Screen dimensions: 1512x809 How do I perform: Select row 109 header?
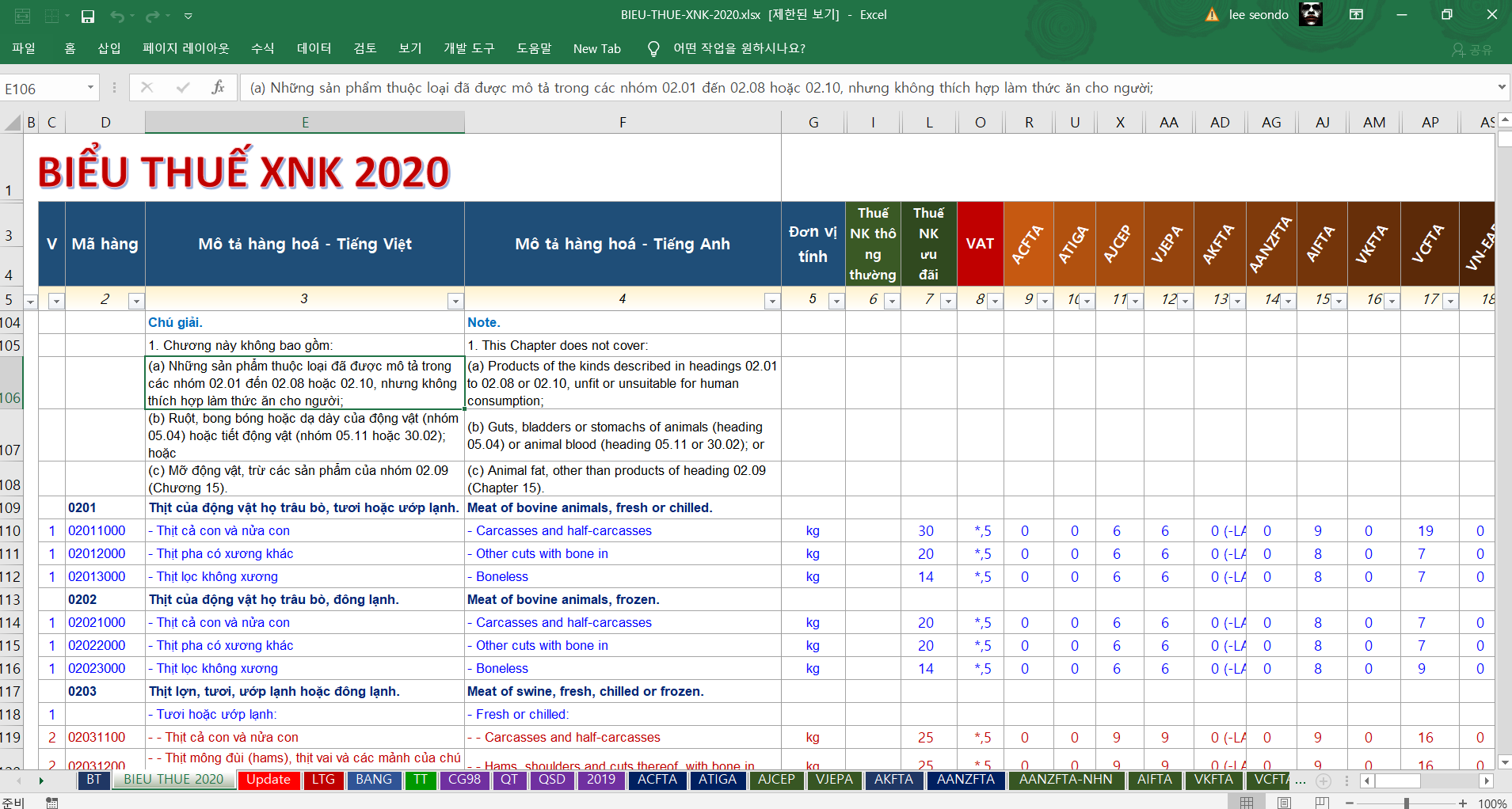11,507
